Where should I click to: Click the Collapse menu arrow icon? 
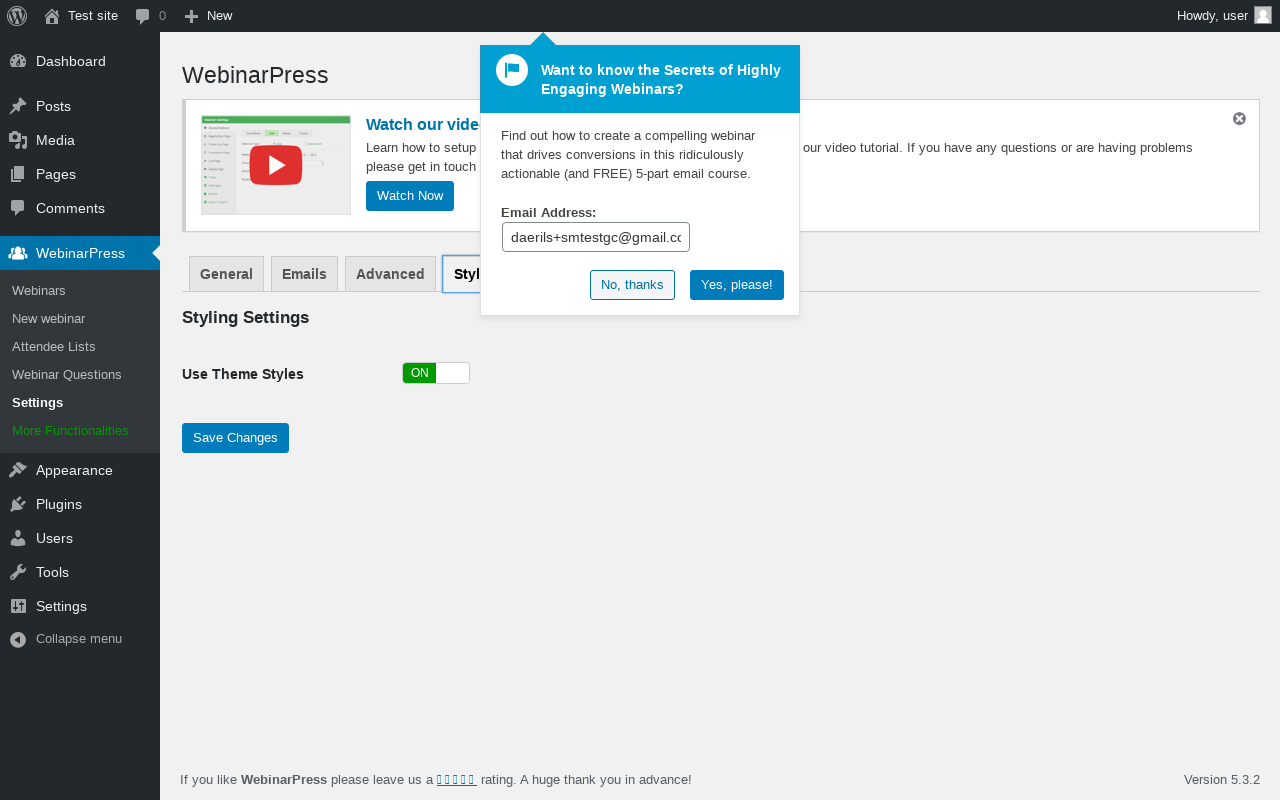coord(18,639)
